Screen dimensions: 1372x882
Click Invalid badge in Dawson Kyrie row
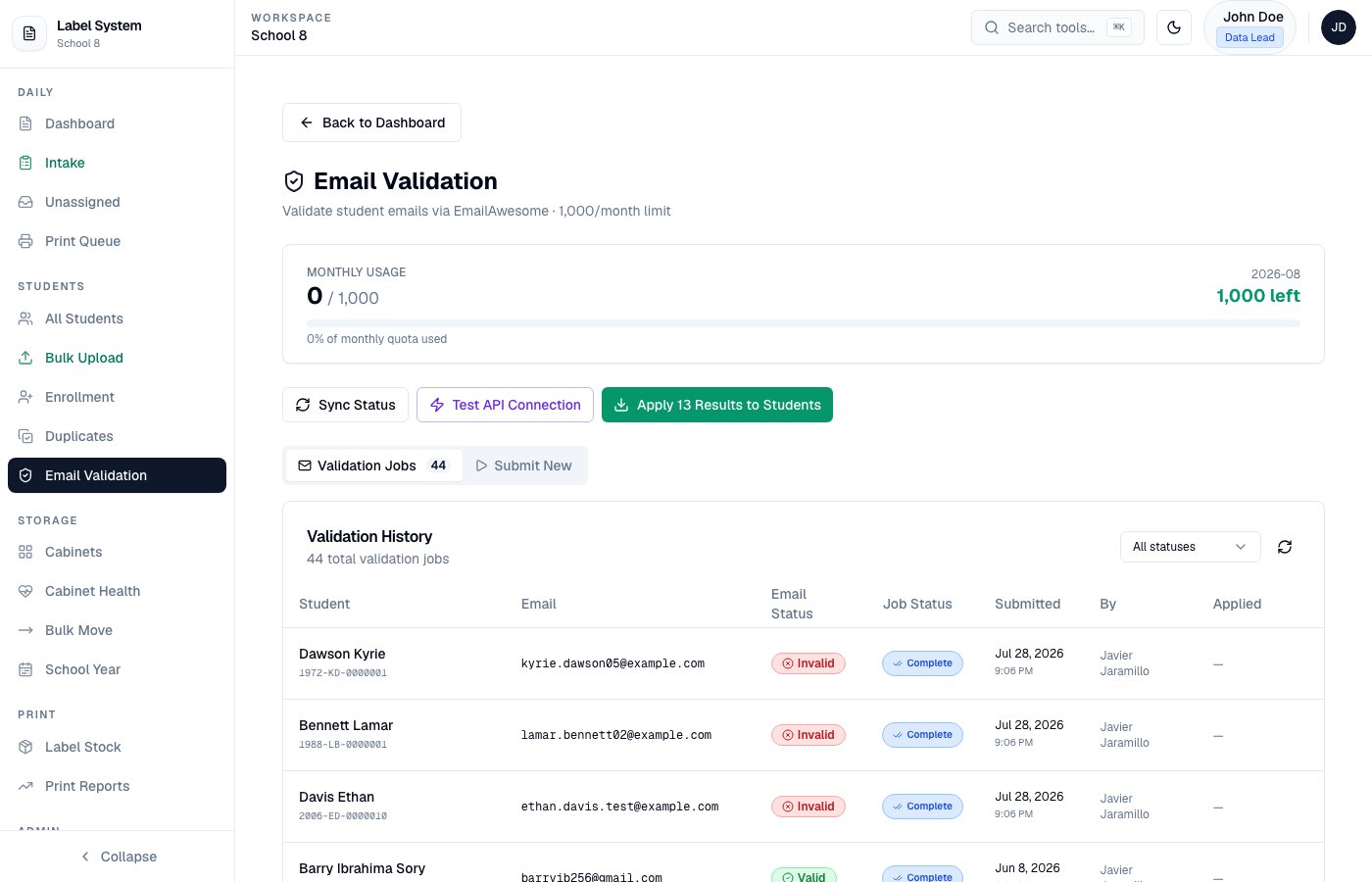tap(808, 663)
